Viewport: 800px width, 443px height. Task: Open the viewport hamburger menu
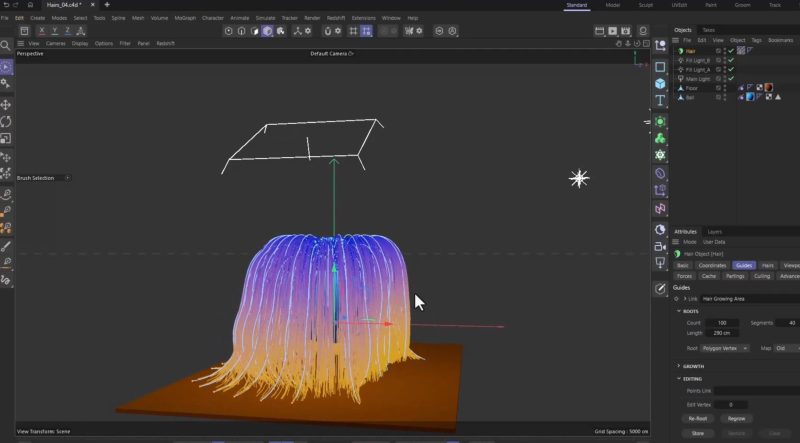coord(21,43)
